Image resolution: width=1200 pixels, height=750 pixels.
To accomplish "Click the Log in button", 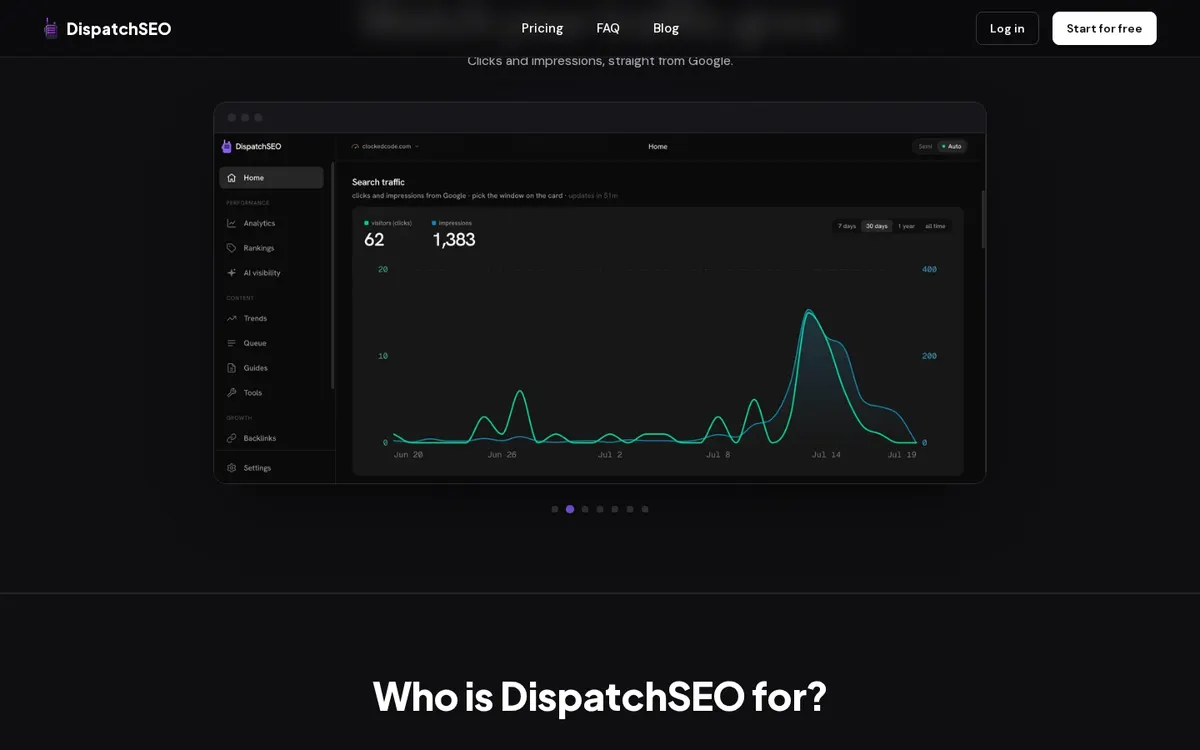I will click(x=1007, y=28).
